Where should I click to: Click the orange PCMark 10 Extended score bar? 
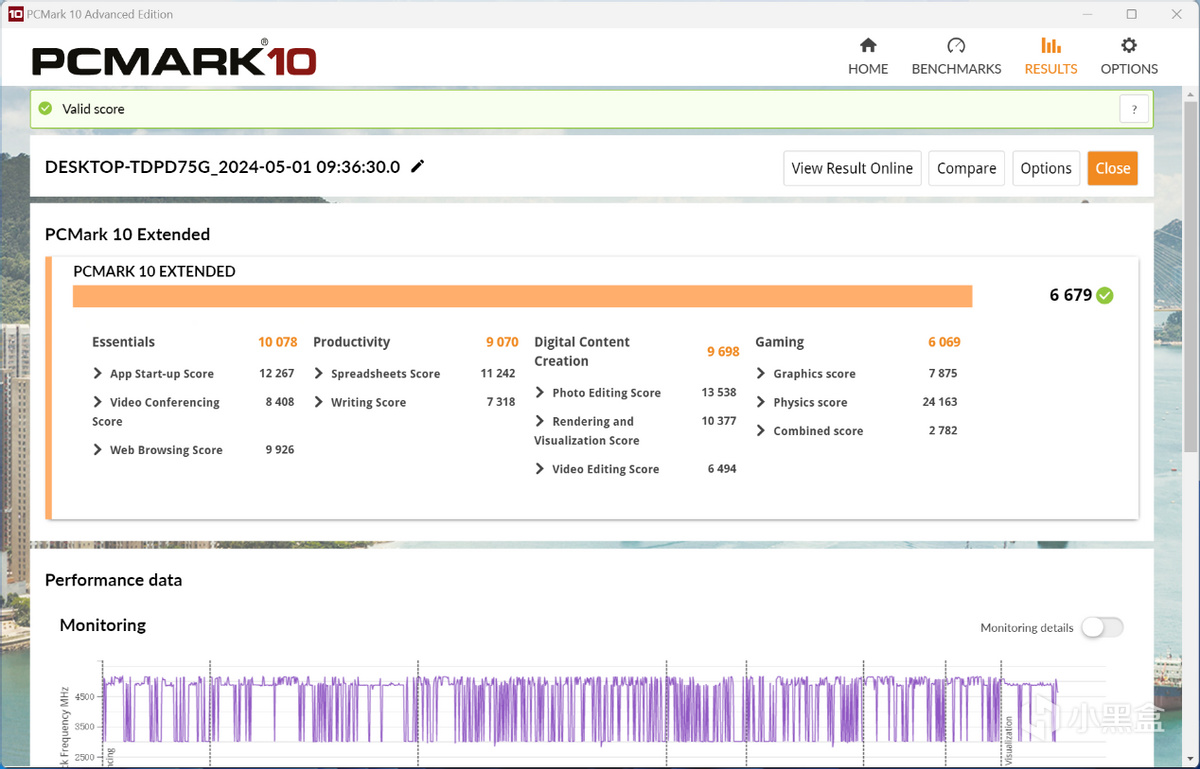[x=522, y=296]
